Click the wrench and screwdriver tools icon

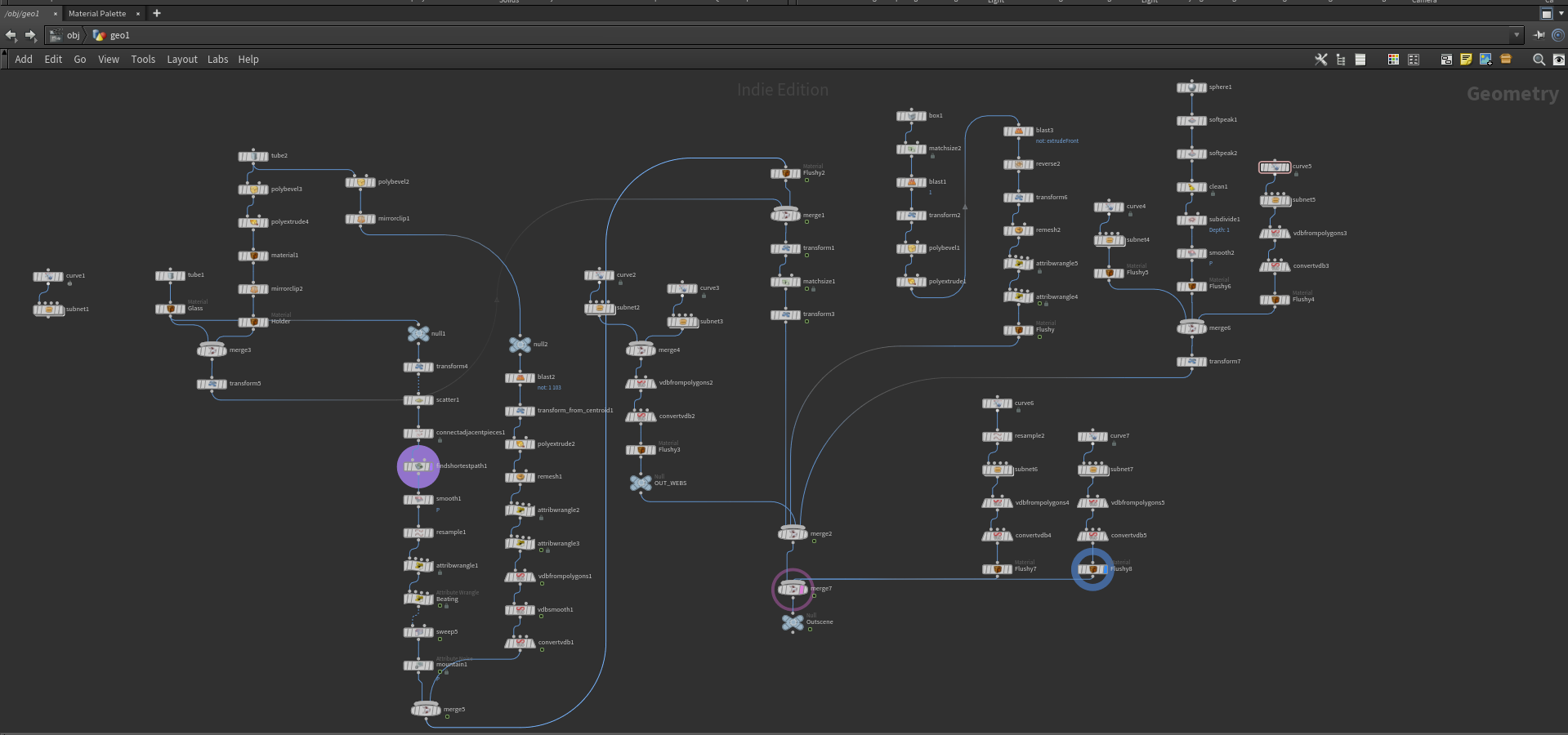coord(1320,60)
